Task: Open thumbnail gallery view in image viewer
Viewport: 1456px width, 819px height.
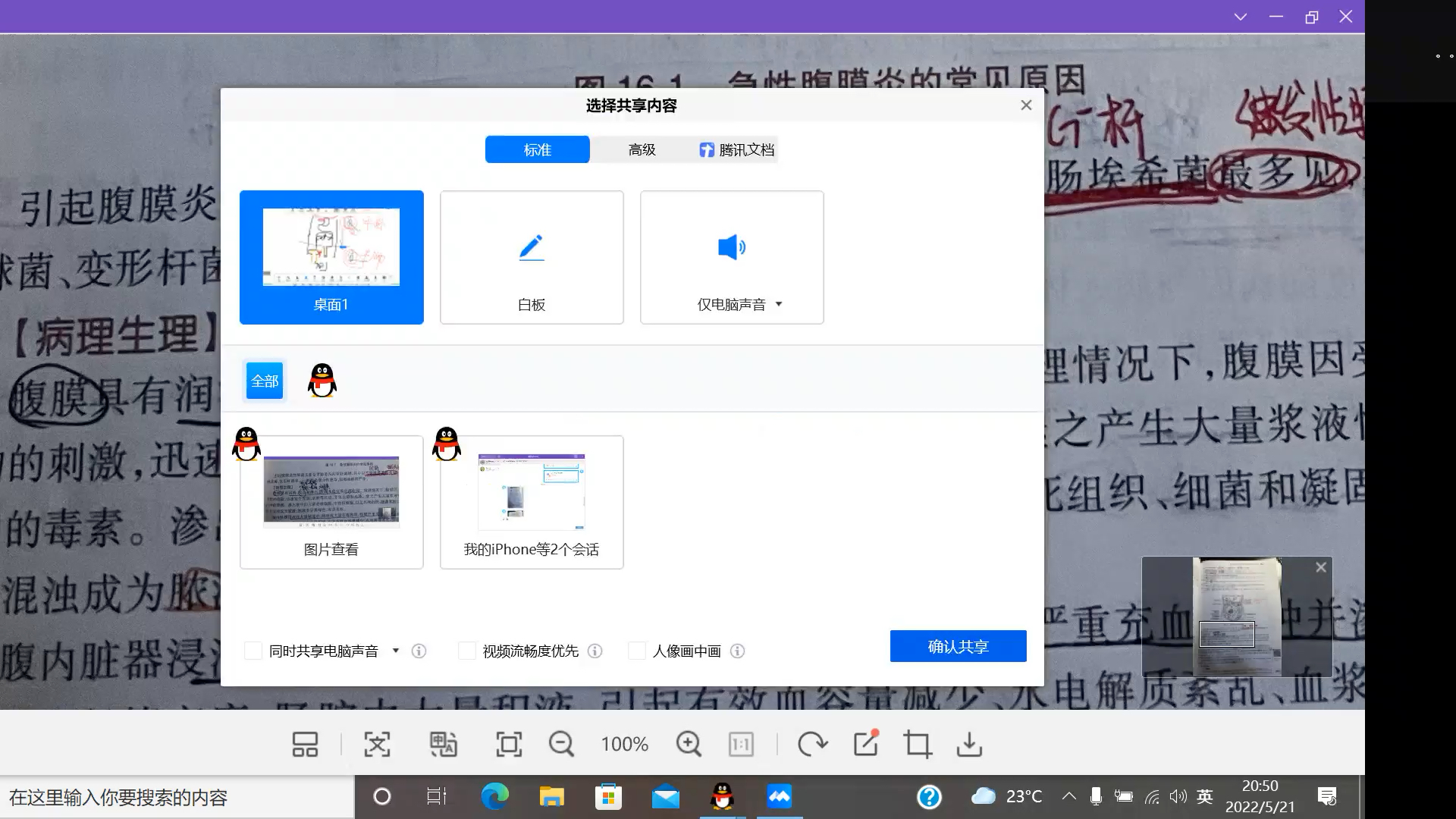Action: tap(305, 745)
